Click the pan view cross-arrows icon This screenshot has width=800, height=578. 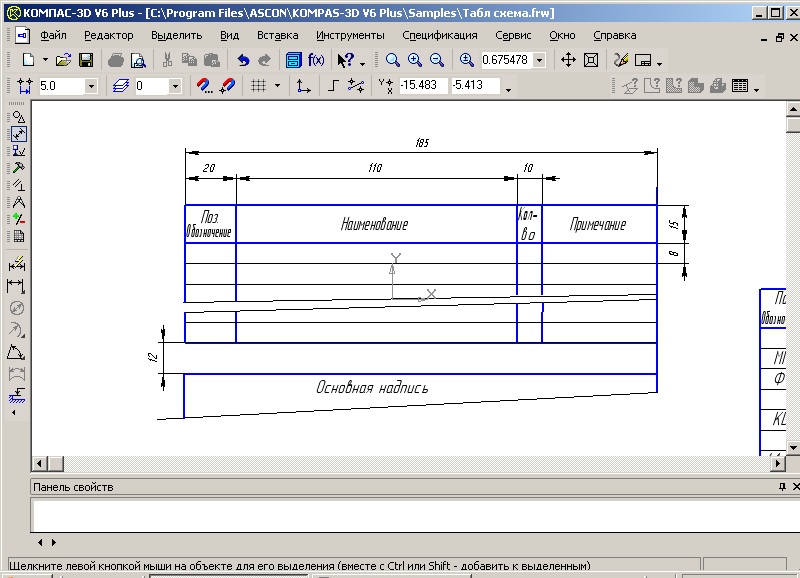point(568,60)
